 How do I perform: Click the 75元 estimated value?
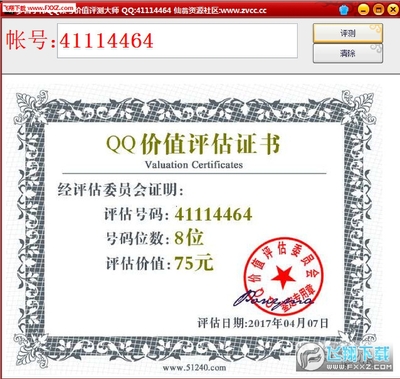(194, 263)
